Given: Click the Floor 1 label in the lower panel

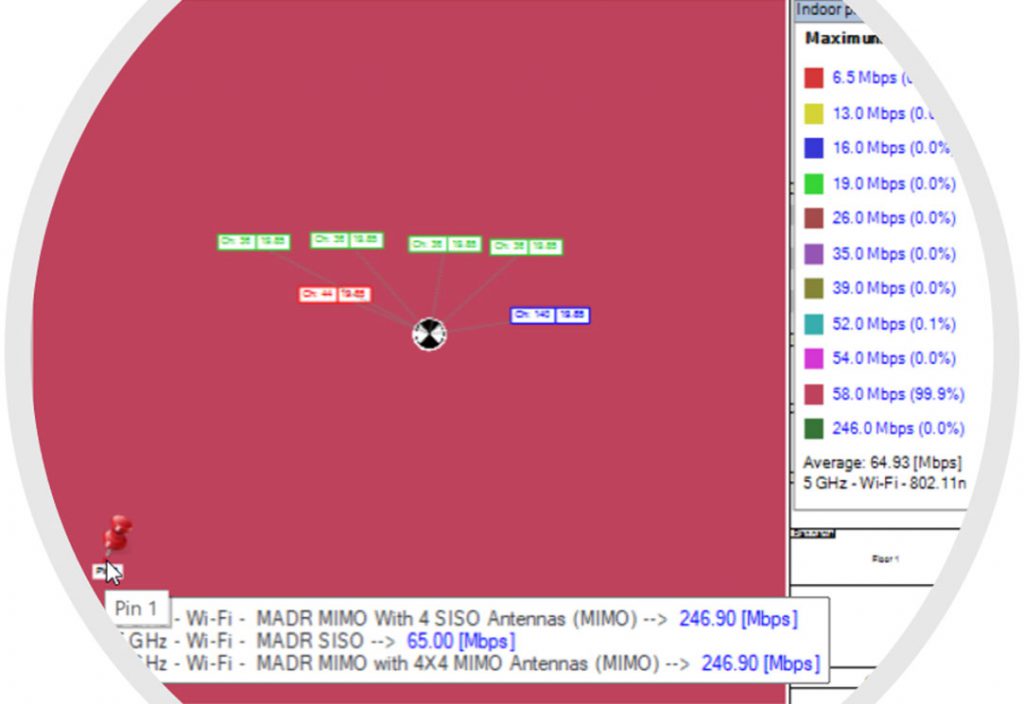Looking at the screenshot, I should click(x=885, y=559).
